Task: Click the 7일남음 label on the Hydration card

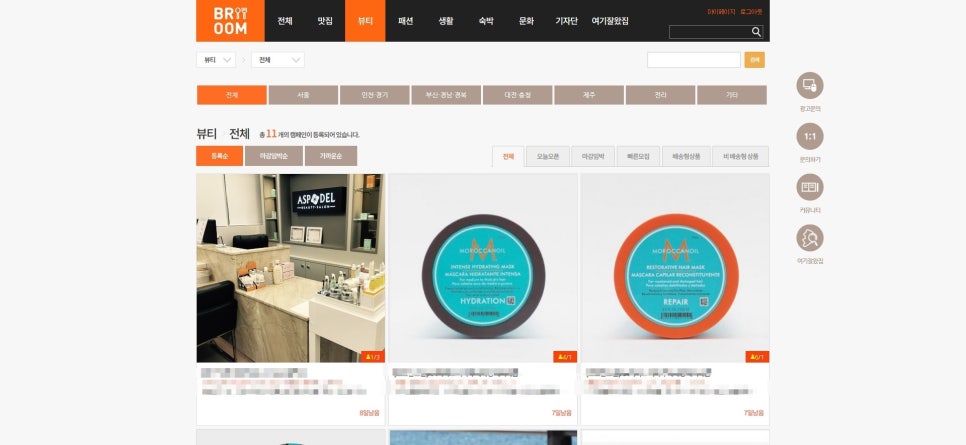Action: (x=561, y=412)
